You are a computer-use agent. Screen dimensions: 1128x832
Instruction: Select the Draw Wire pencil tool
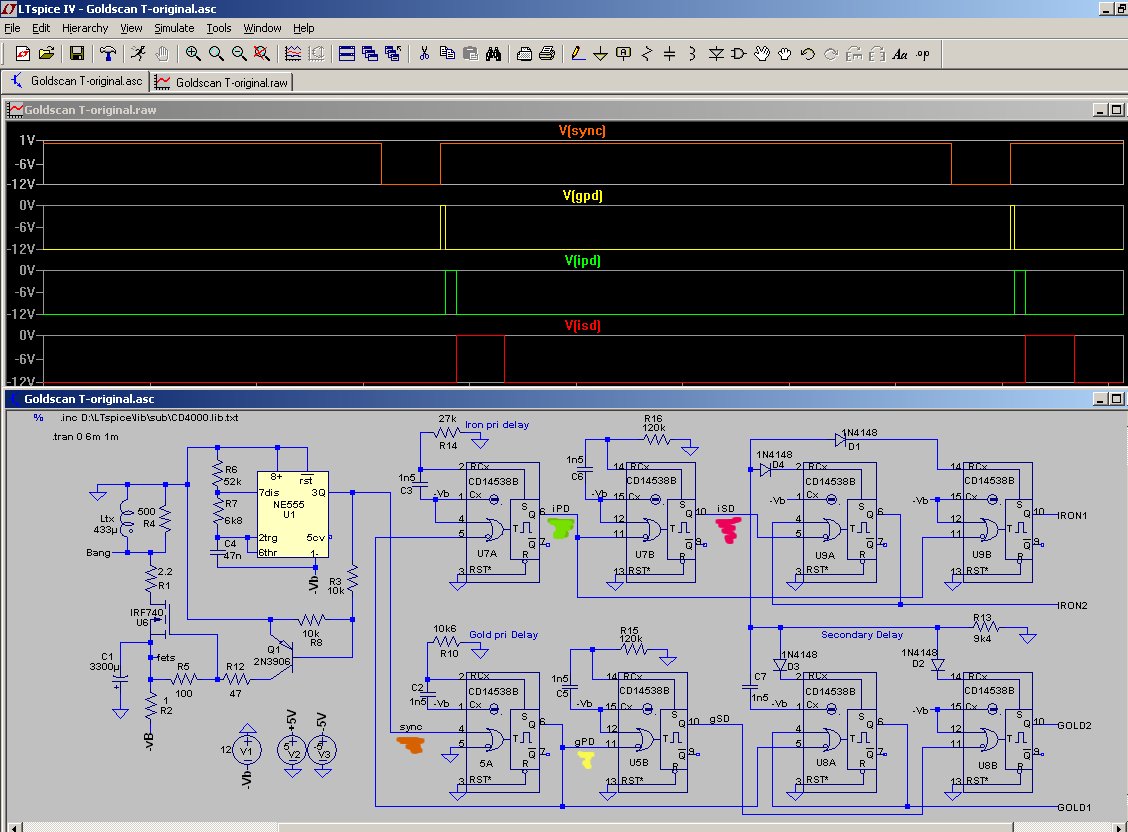pyautogui.click(x=577, y=54)
